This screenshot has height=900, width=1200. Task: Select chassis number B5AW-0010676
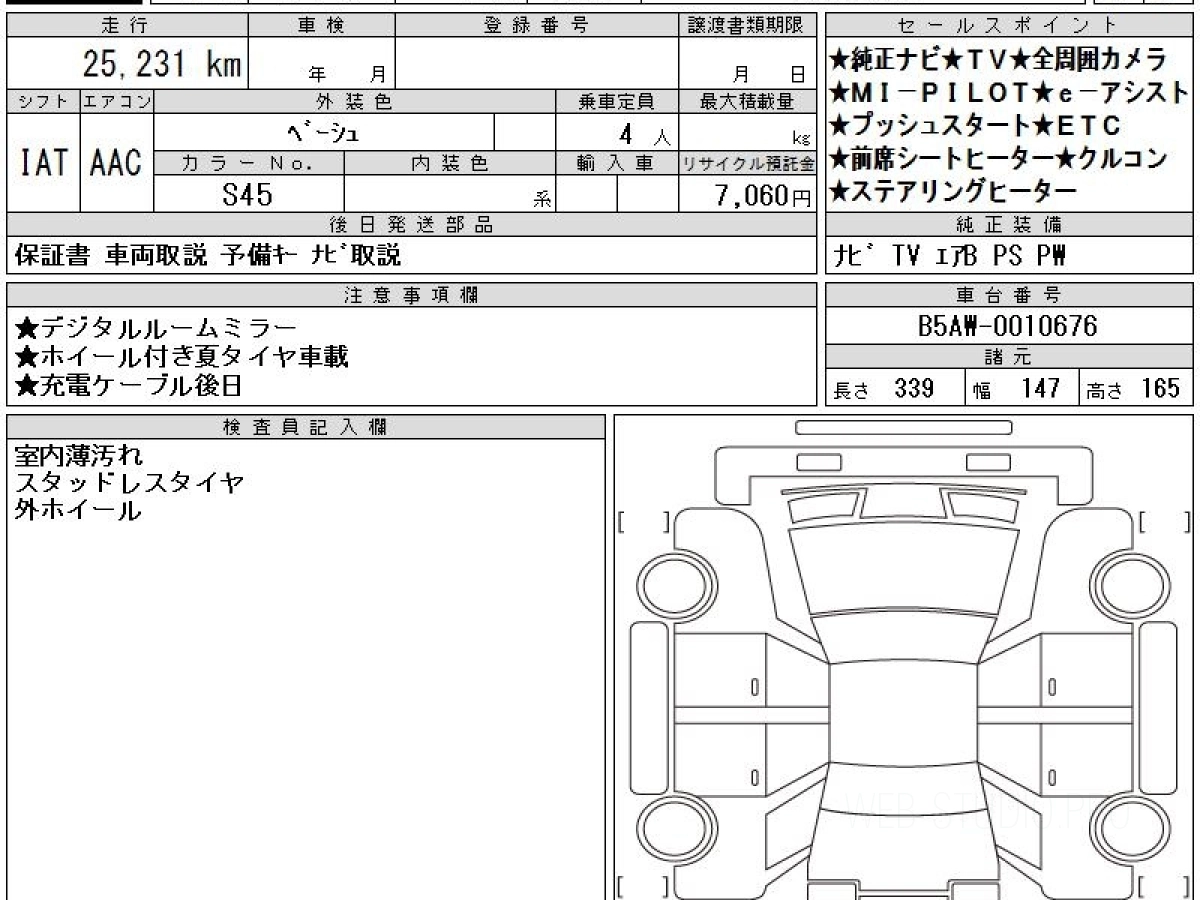pyautogui.click(x=1007, y=326)
